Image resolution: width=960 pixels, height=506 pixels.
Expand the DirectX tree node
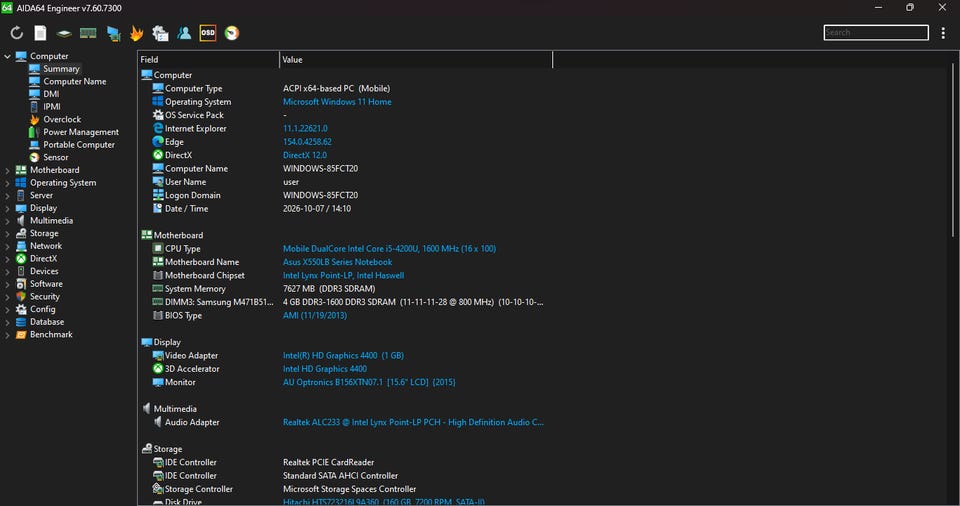point(7,259)
